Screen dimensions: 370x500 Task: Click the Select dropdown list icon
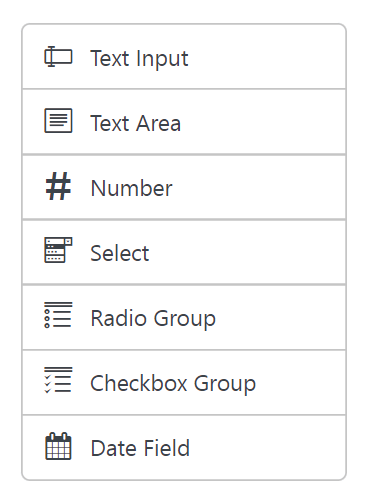pos(58,250)
